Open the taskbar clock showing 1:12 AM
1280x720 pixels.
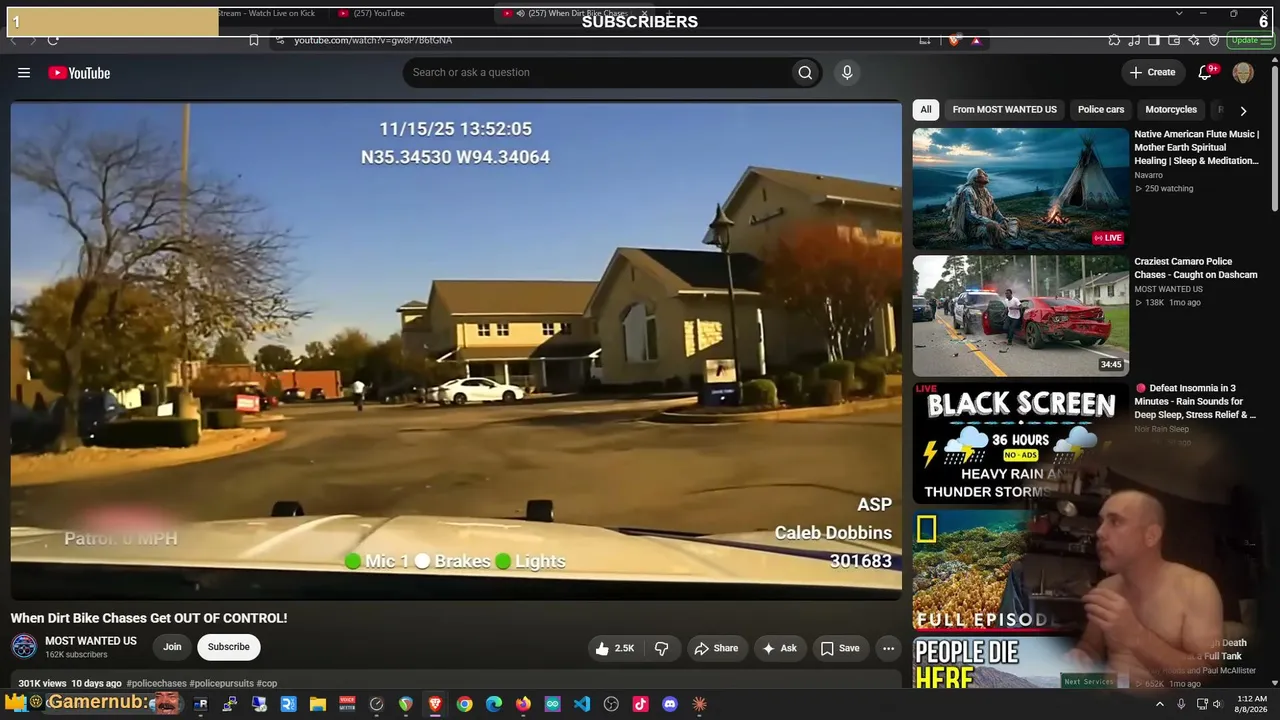(x=1251, y=704)
